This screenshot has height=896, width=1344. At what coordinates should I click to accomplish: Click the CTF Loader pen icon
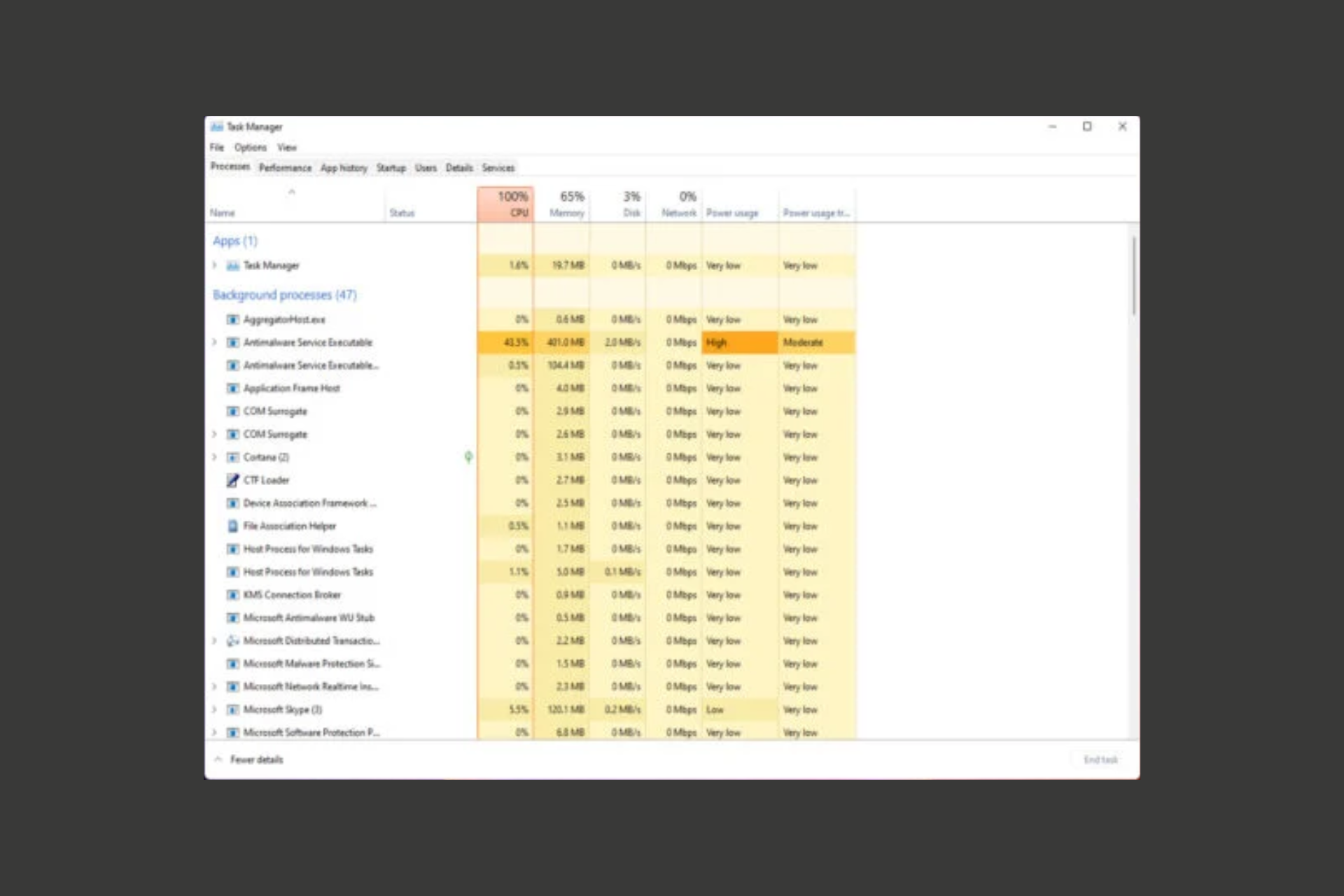[x=233, y=480]
